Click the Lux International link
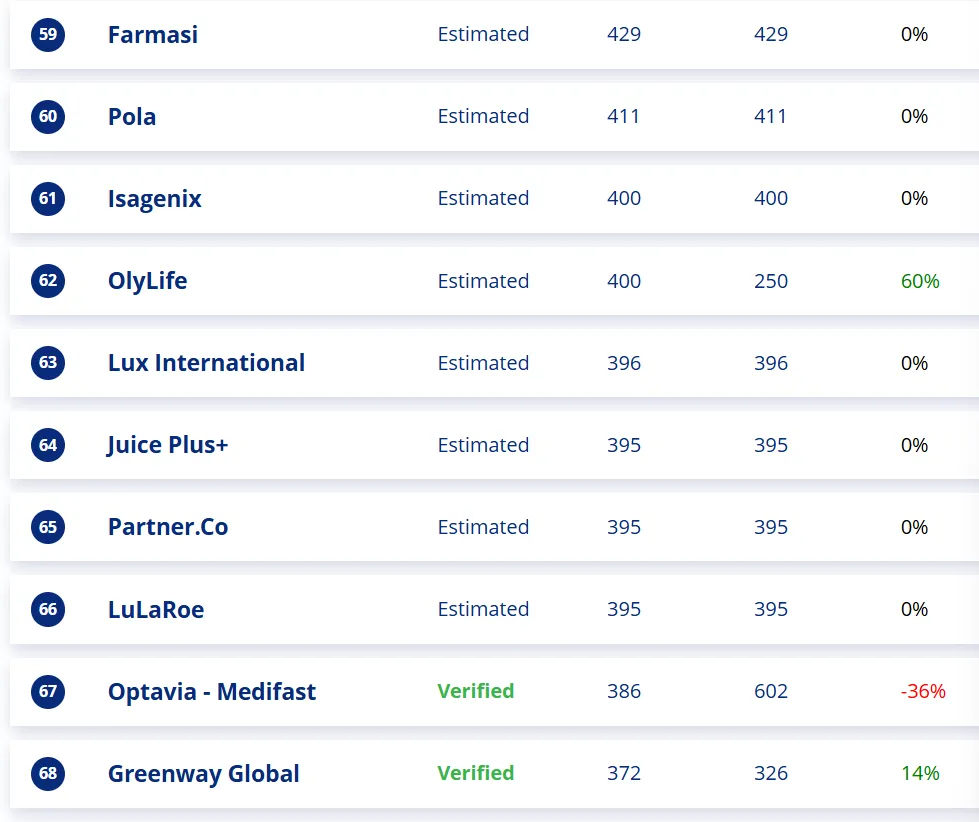 [x=207, y=363]
